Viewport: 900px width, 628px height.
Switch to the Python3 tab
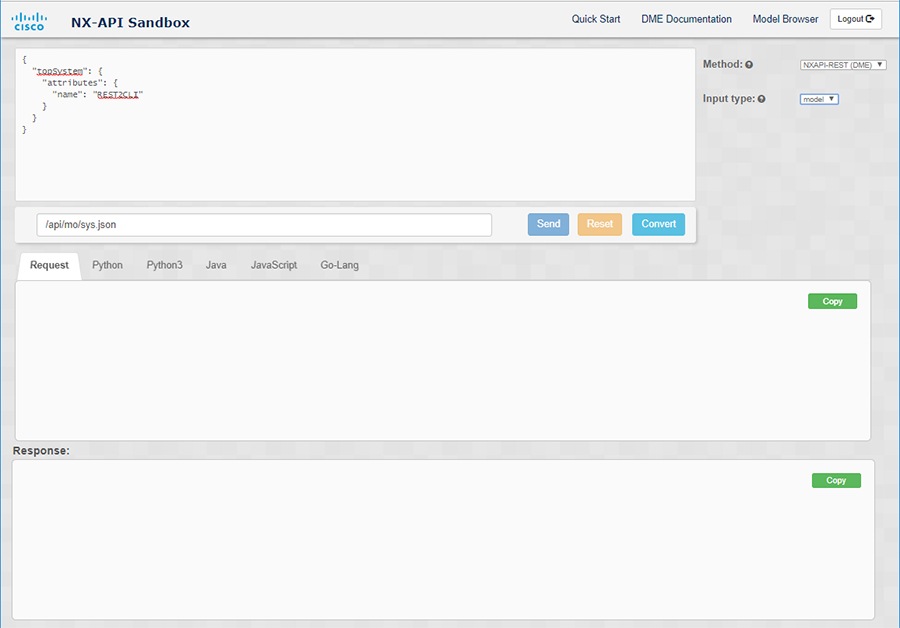tap(164, 265)
